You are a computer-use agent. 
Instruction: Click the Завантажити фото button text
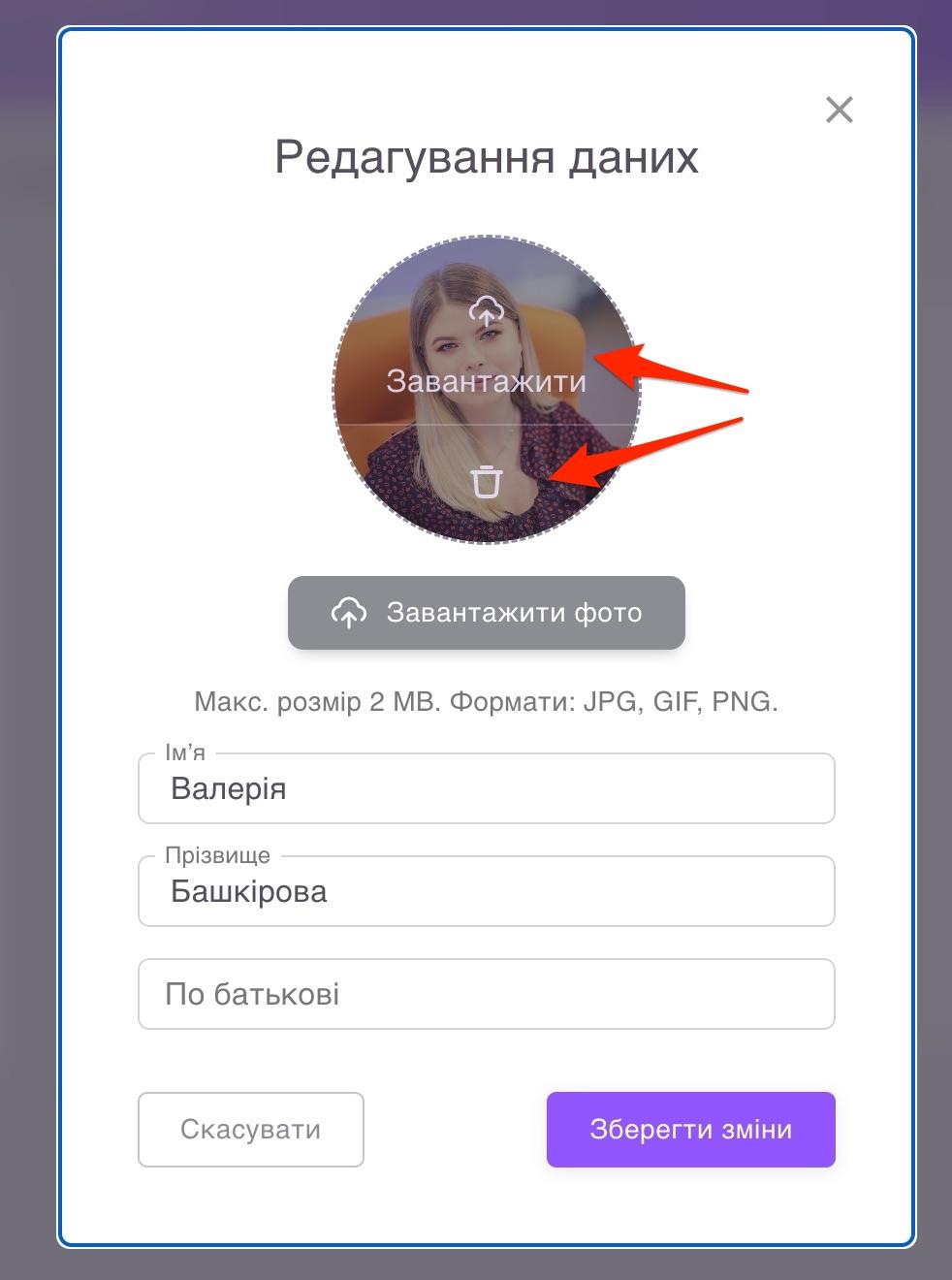pyautogui.click(x=514, y=613)
